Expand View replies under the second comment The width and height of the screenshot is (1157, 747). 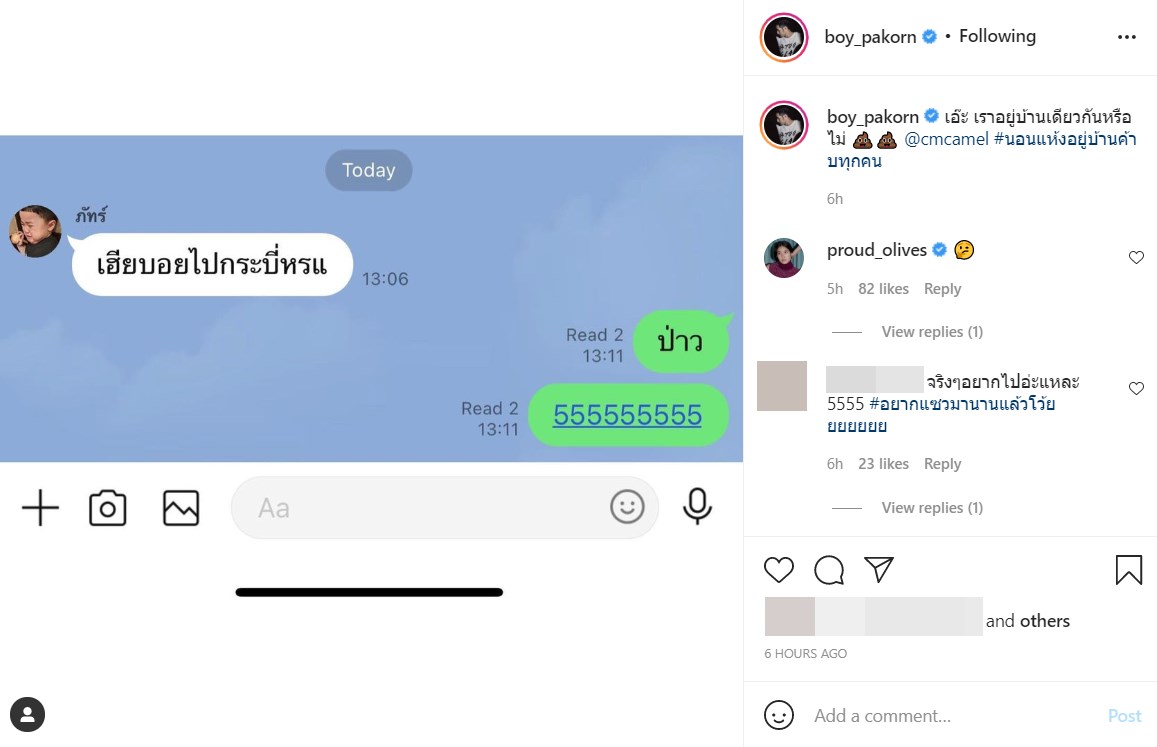tap(932, 508)
